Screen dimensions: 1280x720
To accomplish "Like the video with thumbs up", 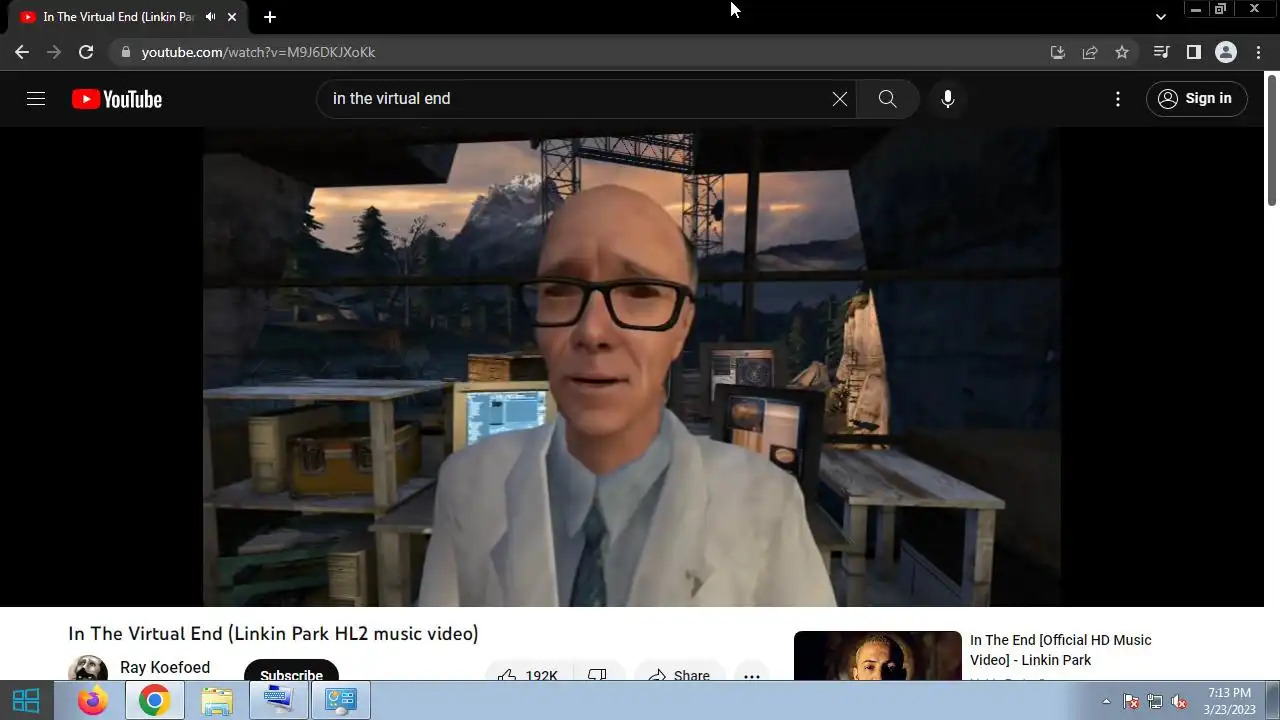I will pyautogui.click(x=528, y=671).
